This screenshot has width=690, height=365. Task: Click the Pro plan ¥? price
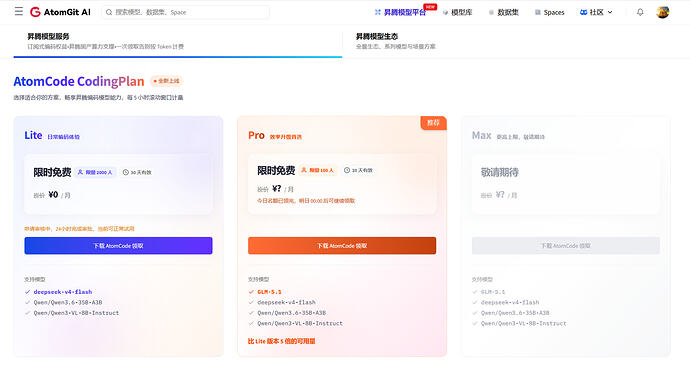coord(276,189)
